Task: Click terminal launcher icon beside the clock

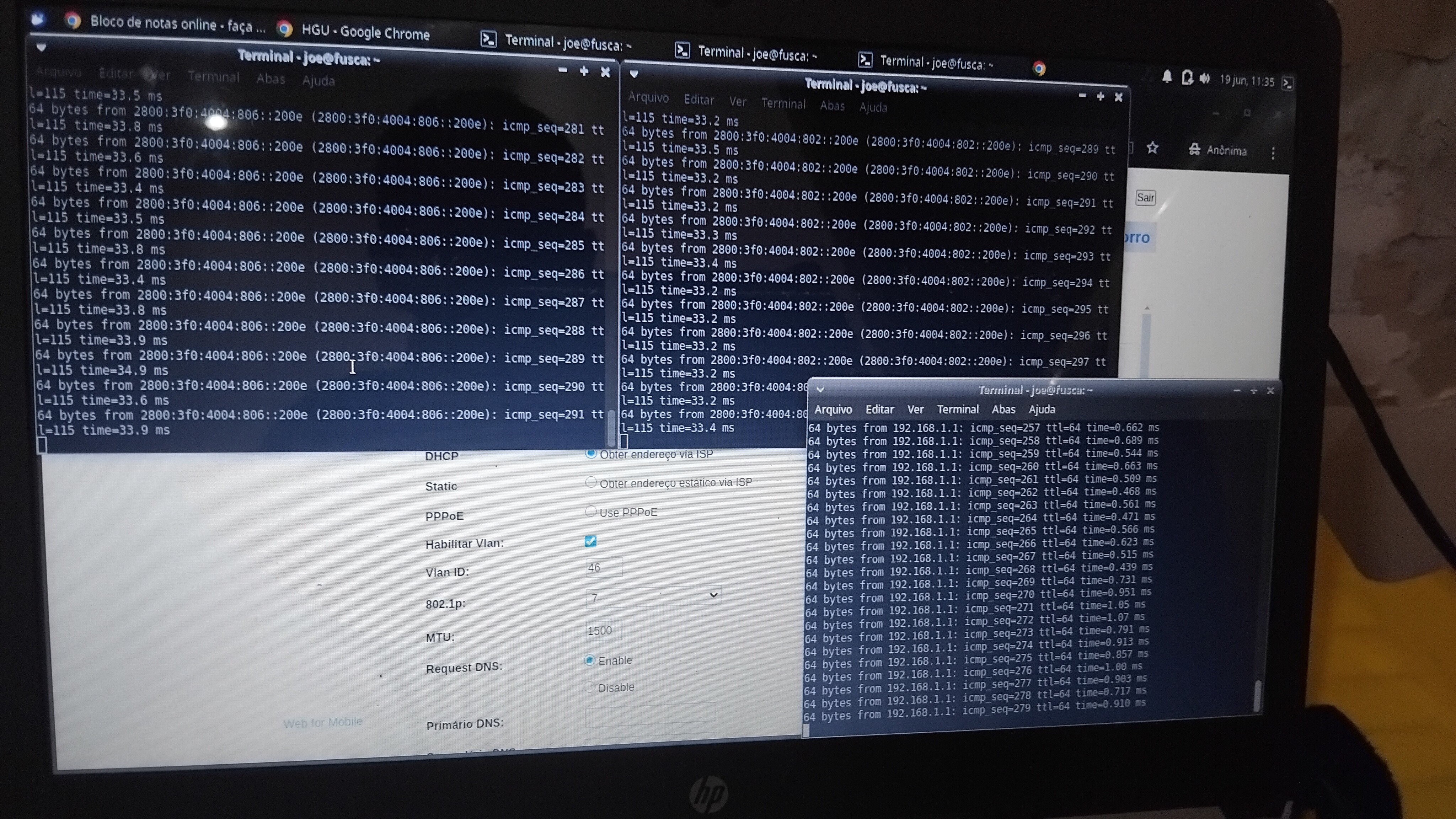Action: tap(1288, 84)
